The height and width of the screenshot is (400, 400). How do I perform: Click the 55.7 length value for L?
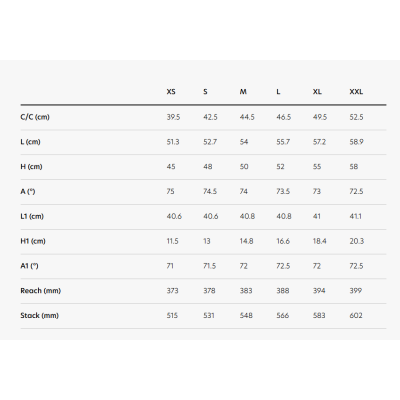283,142
